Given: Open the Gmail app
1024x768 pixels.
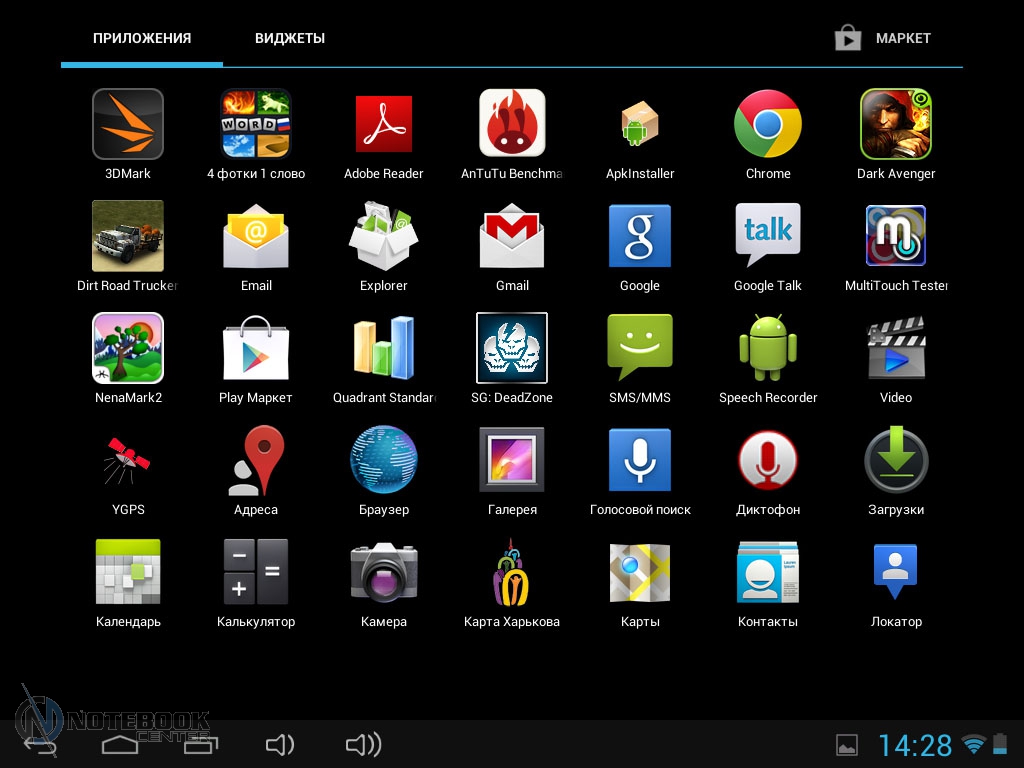Looking at the screenshot, I should coord(512,236).
